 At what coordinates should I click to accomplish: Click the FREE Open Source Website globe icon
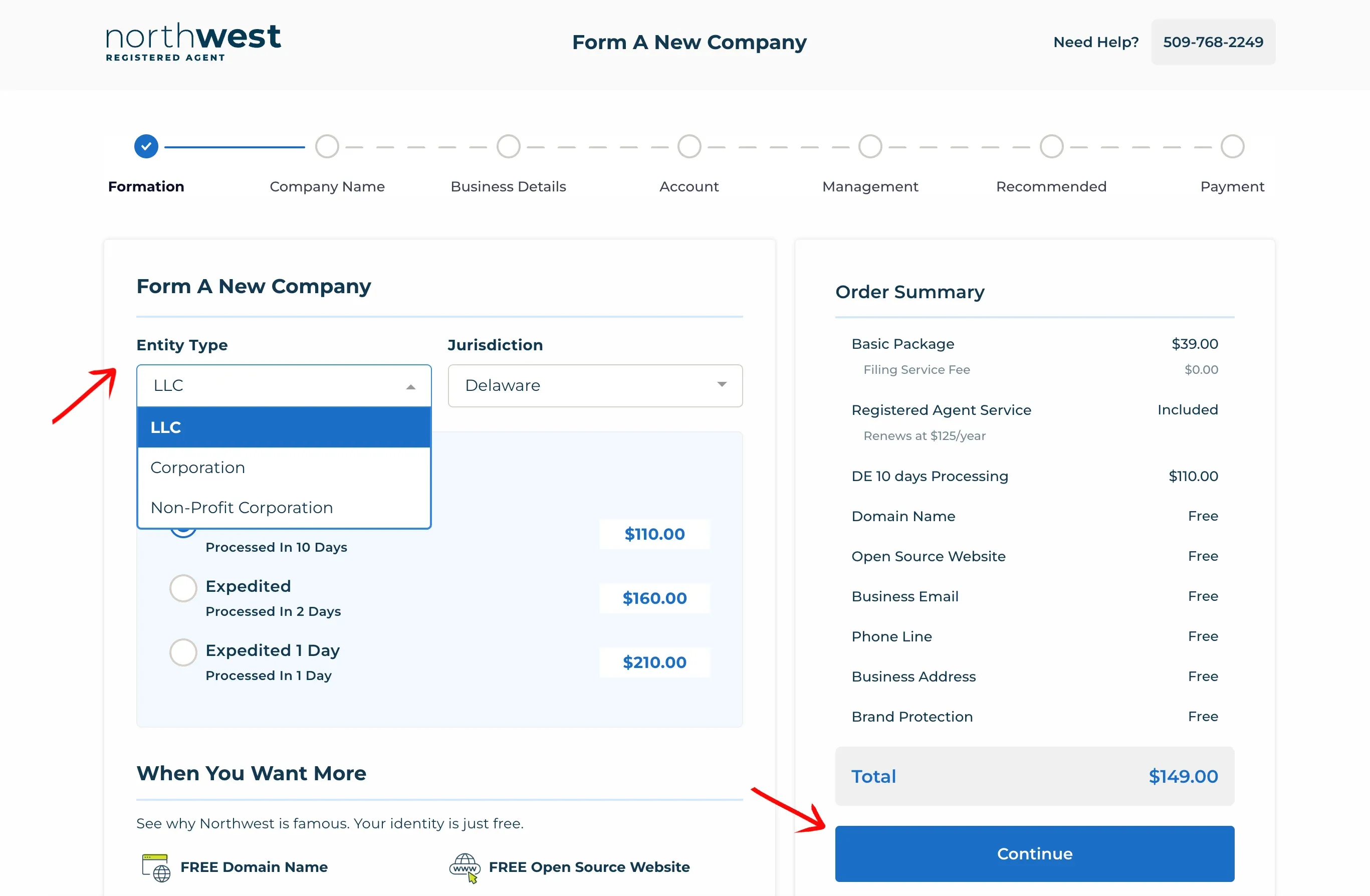[x=465, y=867]
